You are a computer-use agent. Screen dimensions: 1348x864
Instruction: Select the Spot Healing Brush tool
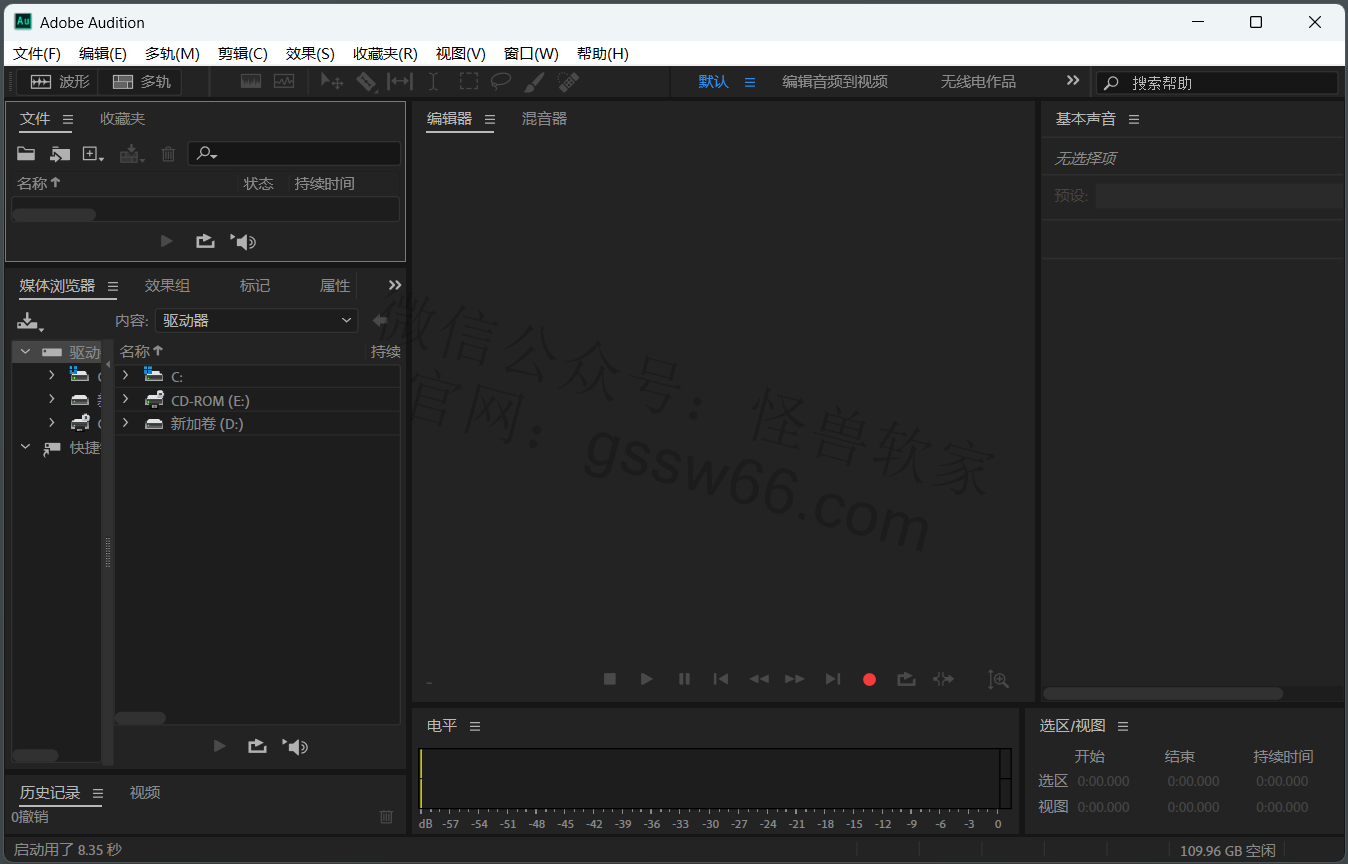tap(568, 82)
